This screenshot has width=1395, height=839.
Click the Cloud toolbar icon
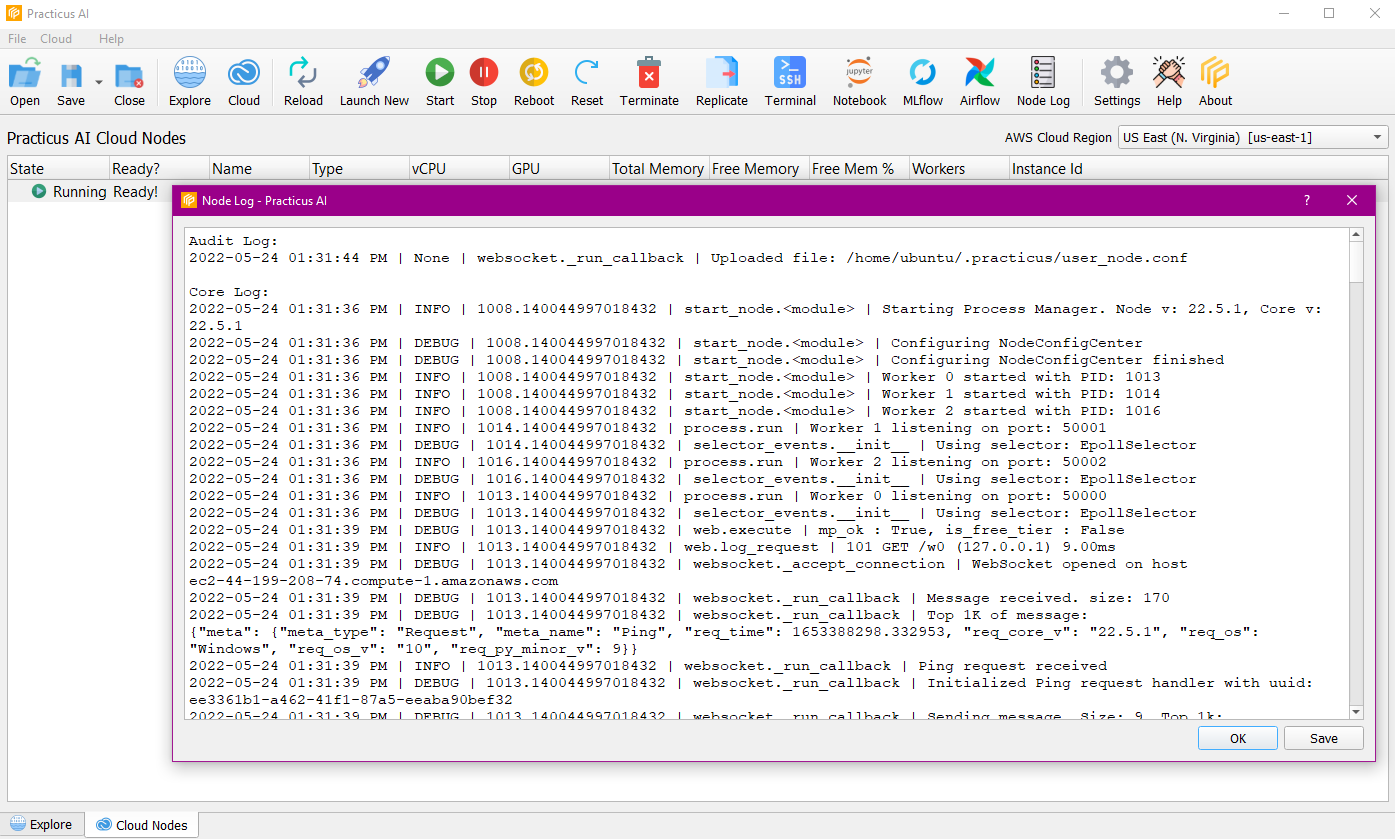(x=244, y=81)
